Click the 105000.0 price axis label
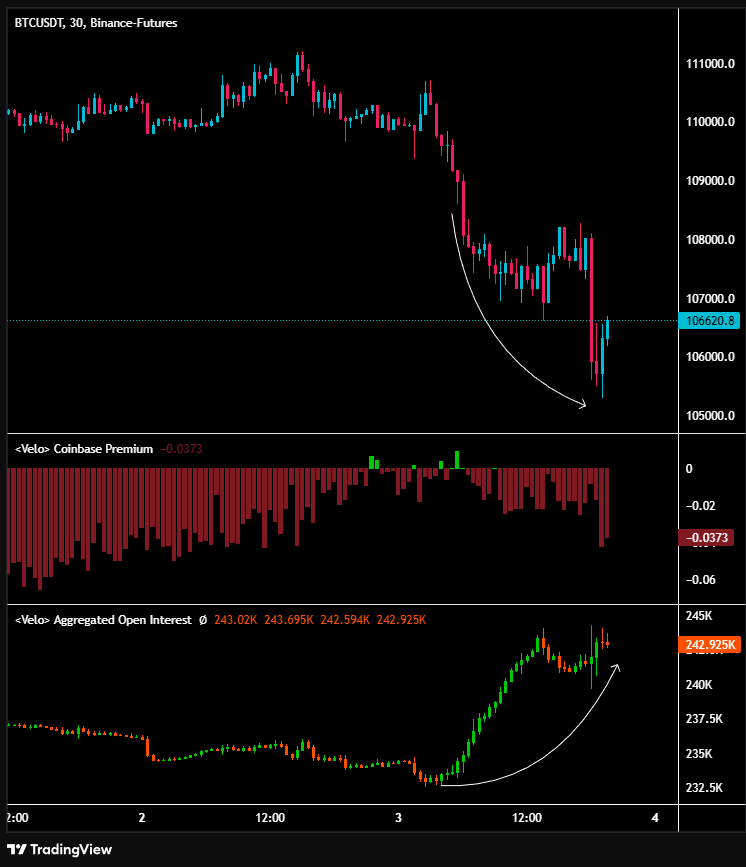 point(711,416)
